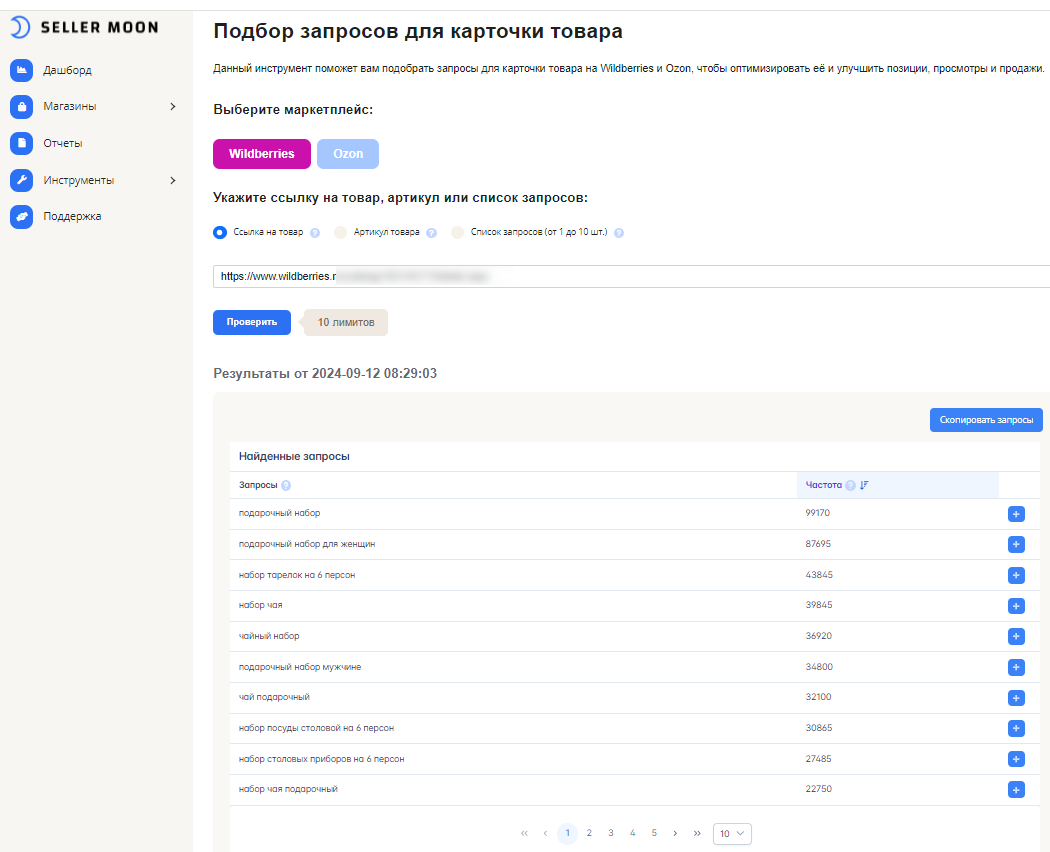This screenshot has height=852, width=1050.
Task: Add query 'подарочный набор' with plus button
Action: [x=1016, y=514]
